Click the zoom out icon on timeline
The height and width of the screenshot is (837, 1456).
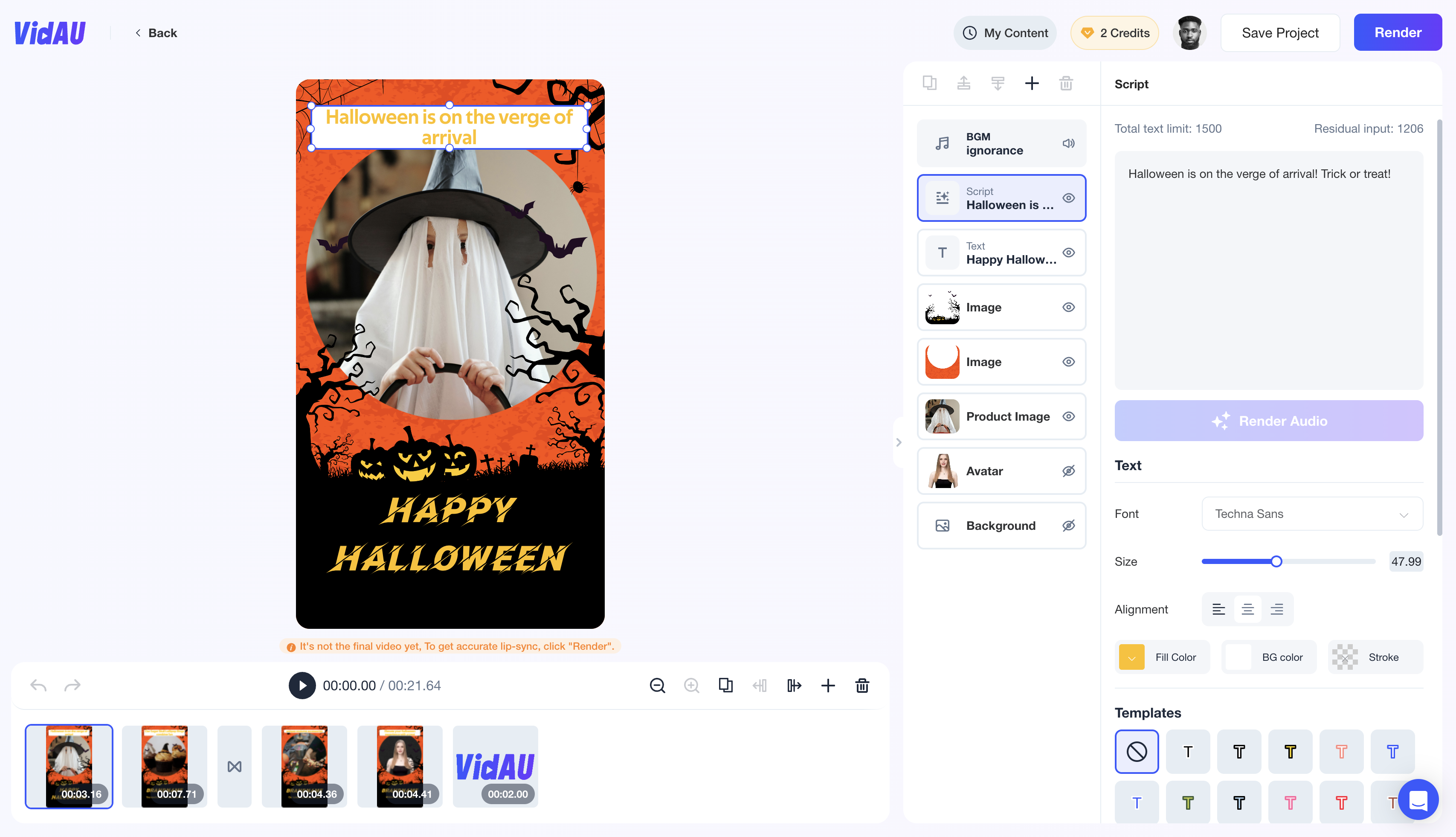pos(657,685)
